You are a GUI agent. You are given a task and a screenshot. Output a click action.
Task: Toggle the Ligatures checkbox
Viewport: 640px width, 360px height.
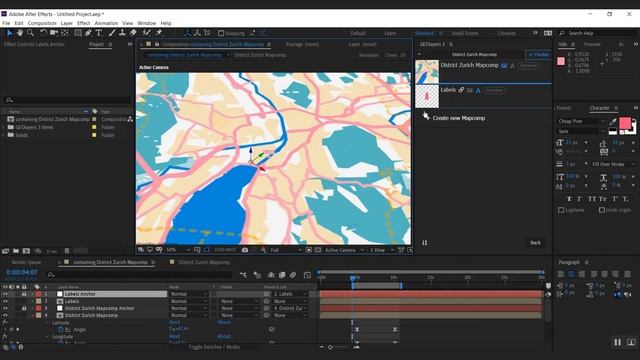pyautogui.click(x=561, y=210)
